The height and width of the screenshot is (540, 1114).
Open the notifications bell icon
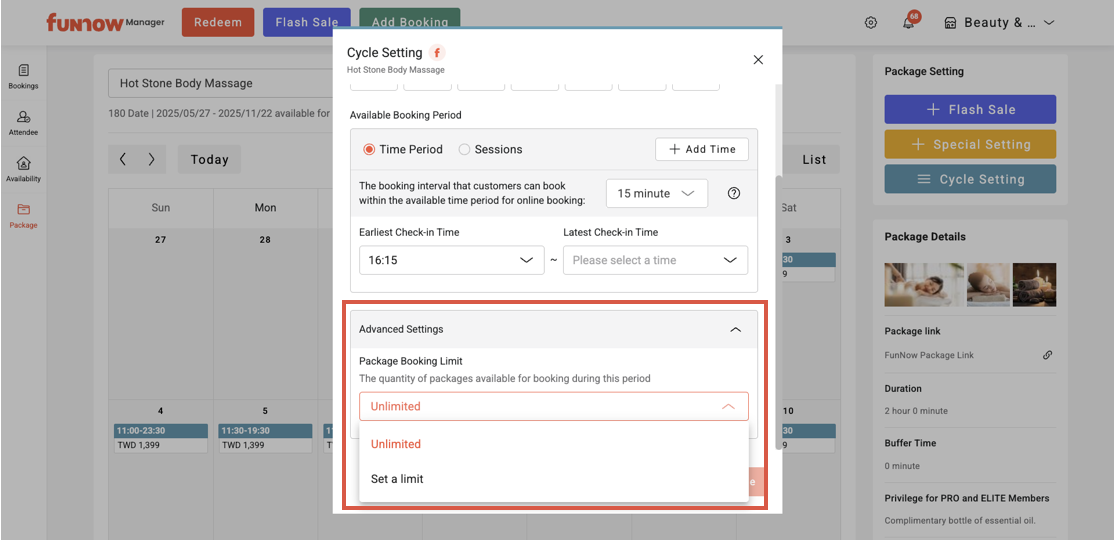(908, 23)
